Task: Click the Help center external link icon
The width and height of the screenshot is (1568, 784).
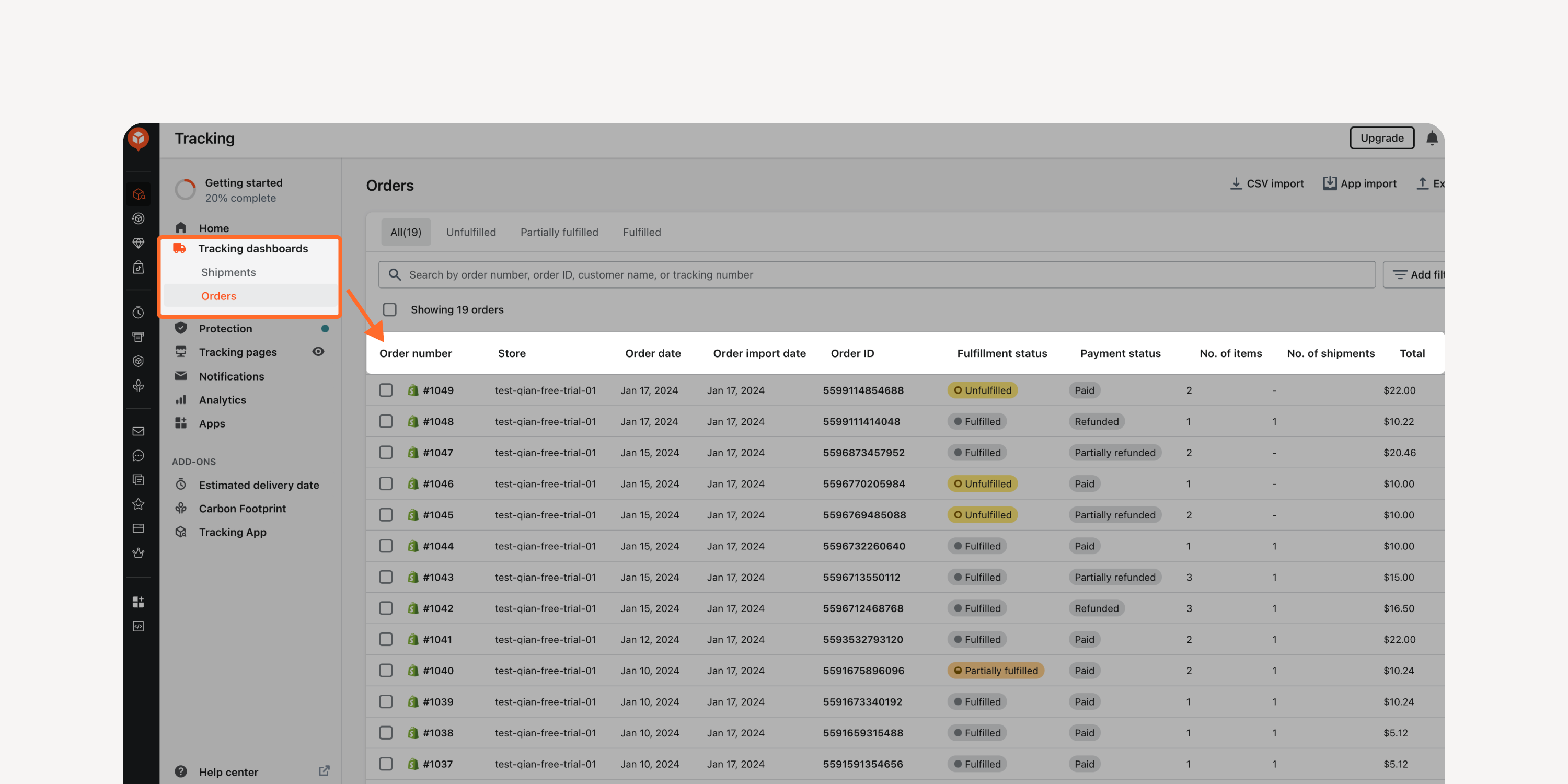Action: (325, 771)
